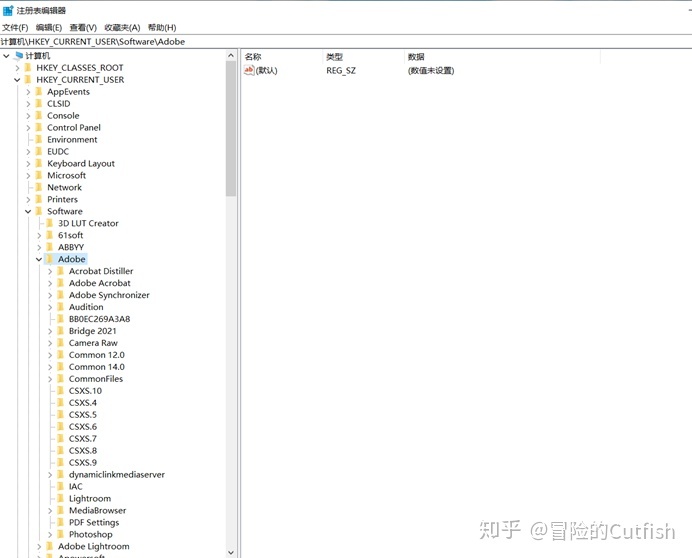692x558 pixels.
Task: Collapse the Software key
Action: click(x=28, y=211)
